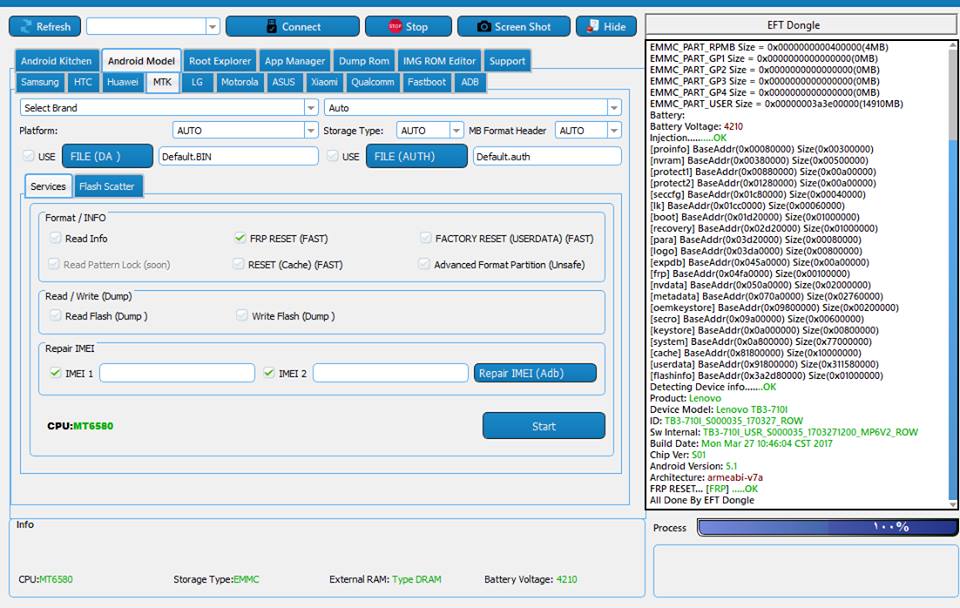Screen dimensions: 960x608
Task: Click the Hide button icon
Action: point(592,26)
